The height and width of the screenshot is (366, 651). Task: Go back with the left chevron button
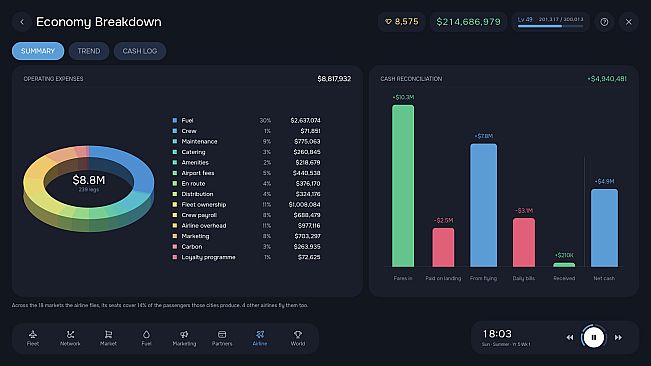[x=22, y=22]
